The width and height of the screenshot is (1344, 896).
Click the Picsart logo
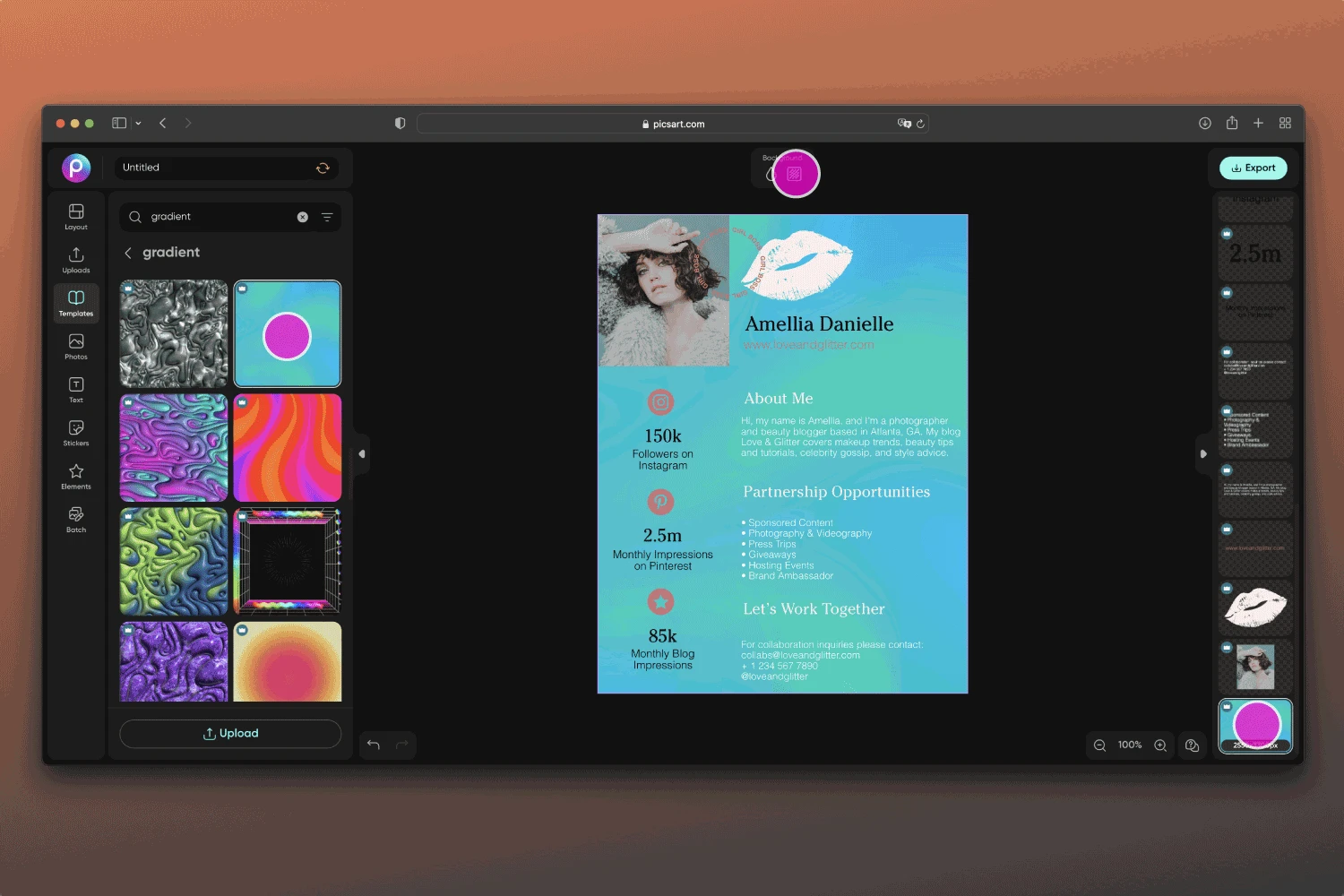point(76,168)
